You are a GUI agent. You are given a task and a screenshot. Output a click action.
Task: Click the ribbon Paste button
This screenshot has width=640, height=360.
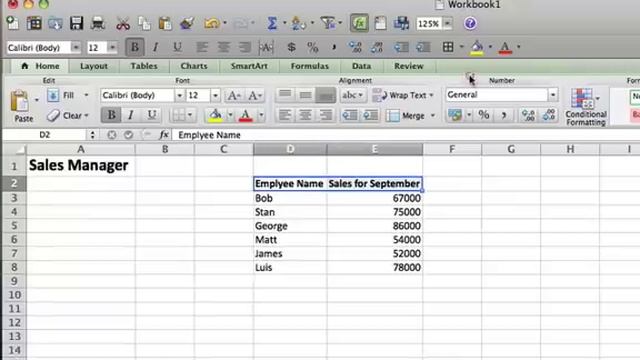click(x=23, y=106)
